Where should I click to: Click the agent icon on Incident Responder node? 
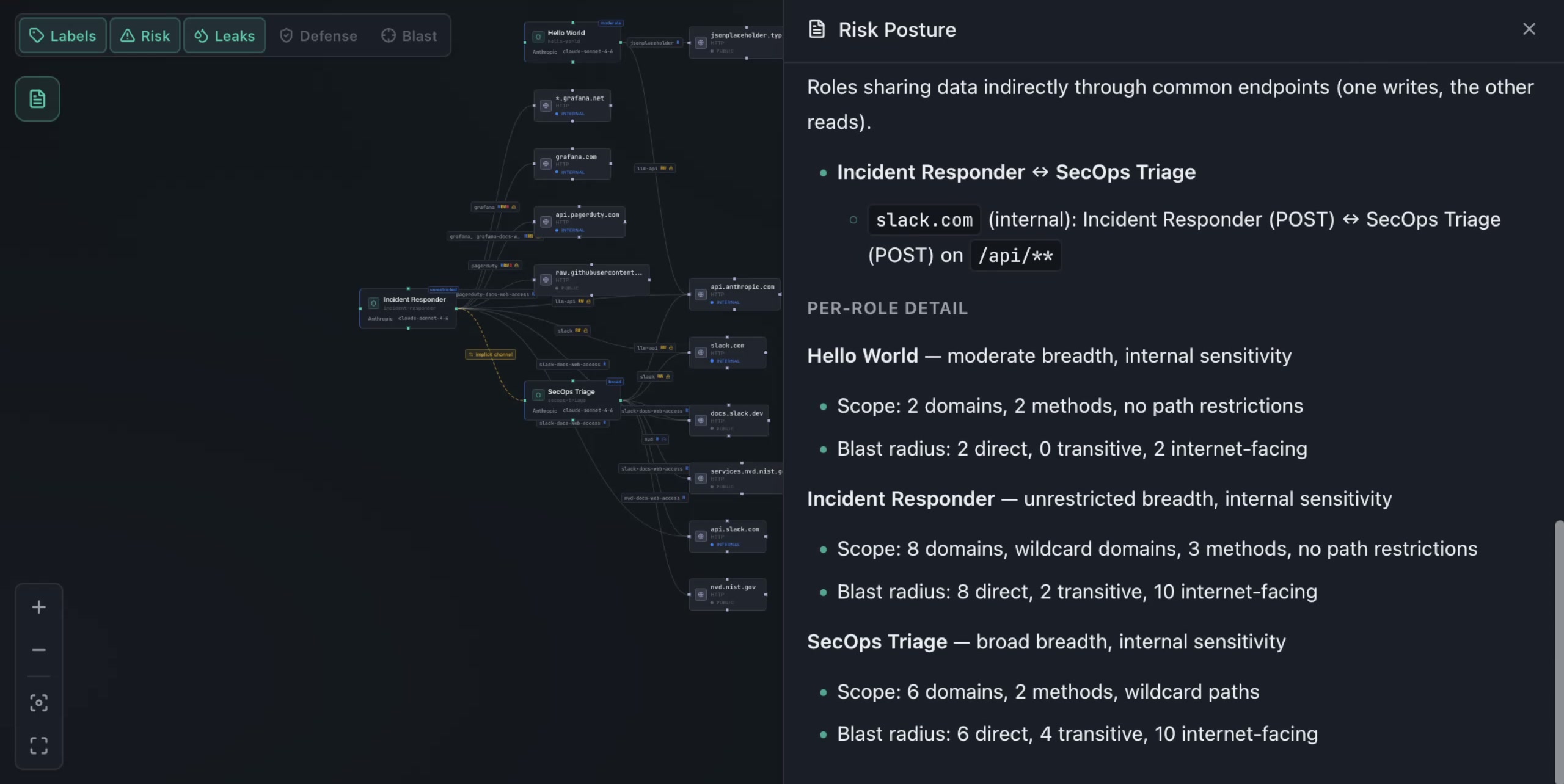pos(373,303)
